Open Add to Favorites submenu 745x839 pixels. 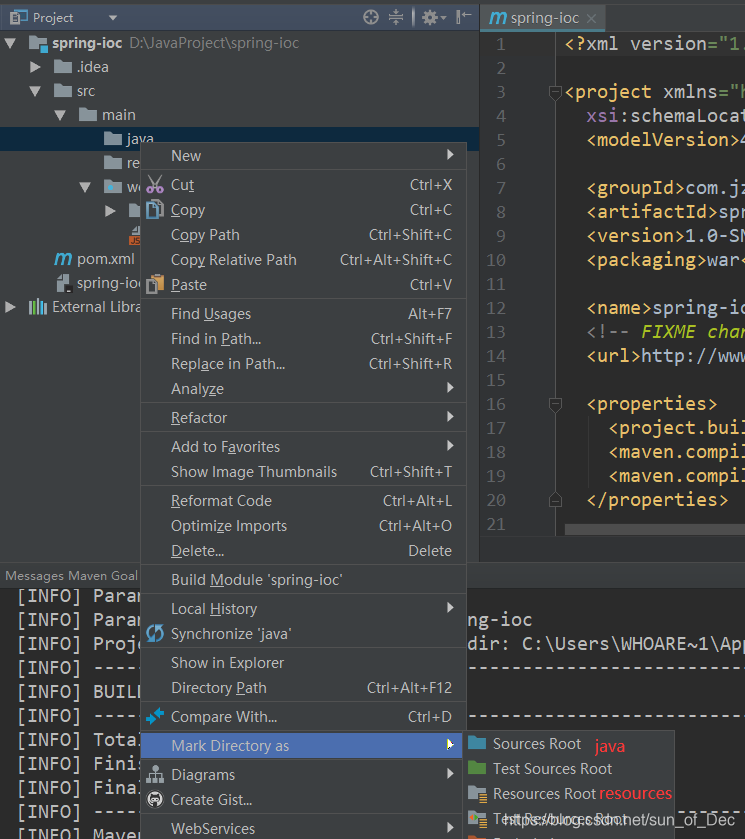pyautogui.click(x=303, y=447)
